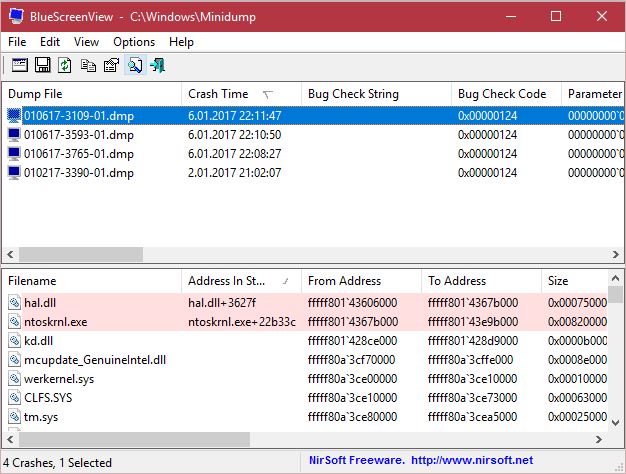Click the lower pane vertical scrollbar thumb
Image resolution: width=626 pixels, height=474 pixels.
pos(615,295)
